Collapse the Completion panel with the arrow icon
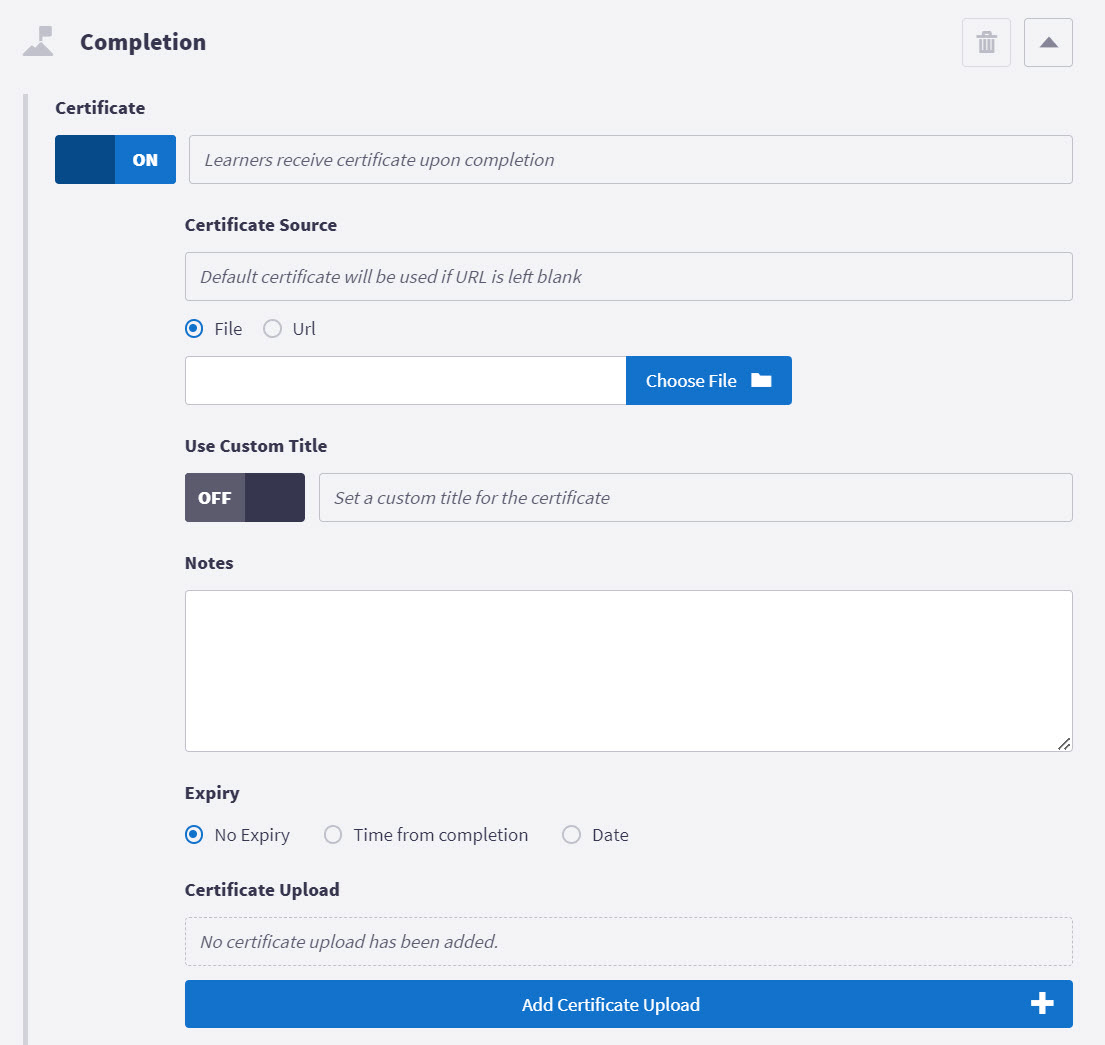Screen dimensions: 1105x1045 click(x=1048, y=42)
